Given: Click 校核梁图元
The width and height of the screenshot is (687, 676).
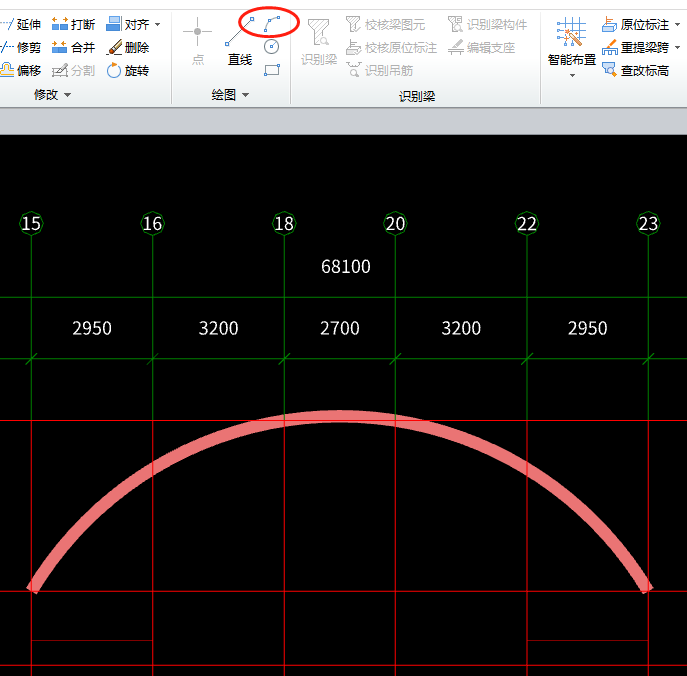Looking at the screenshot, I should pyautogui.click(x=386, y=25).
